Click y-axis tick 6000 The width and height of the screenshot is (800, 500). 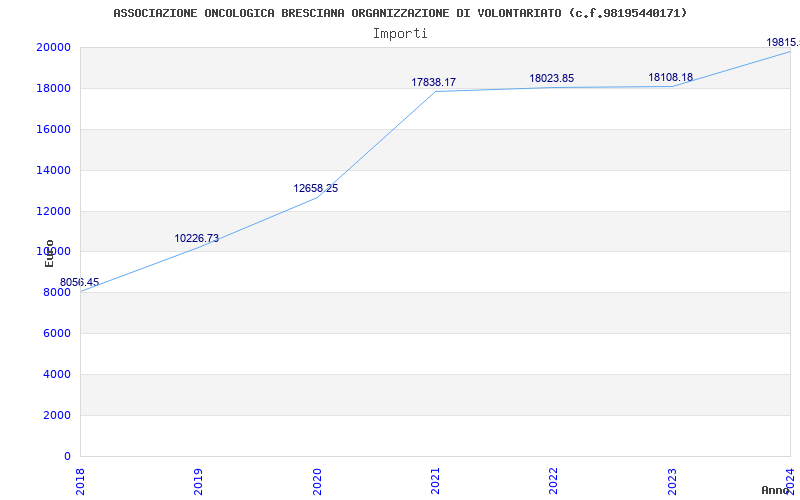point(57,333)
